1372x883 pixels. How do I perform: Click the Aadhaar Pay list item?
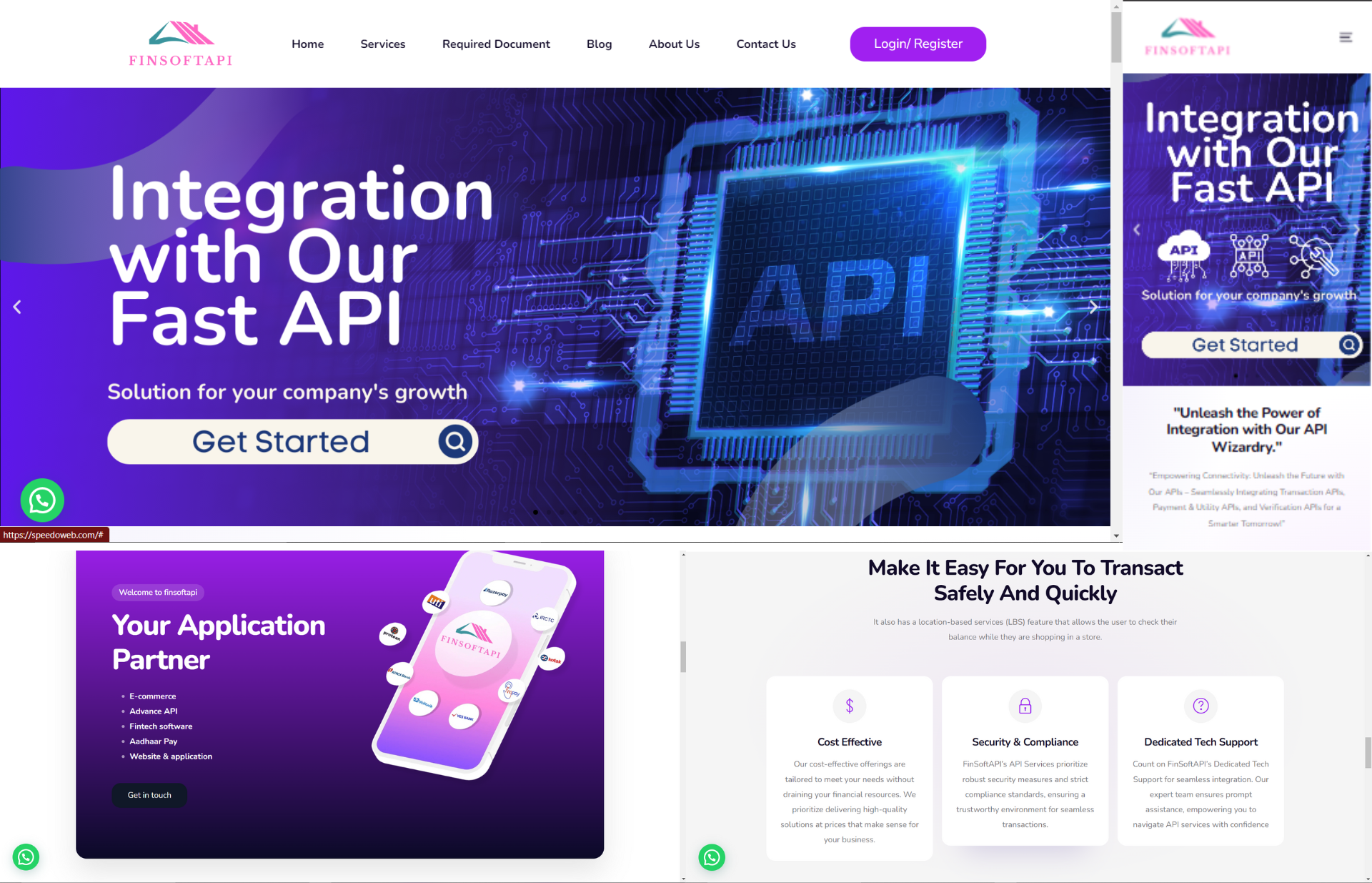153,741
